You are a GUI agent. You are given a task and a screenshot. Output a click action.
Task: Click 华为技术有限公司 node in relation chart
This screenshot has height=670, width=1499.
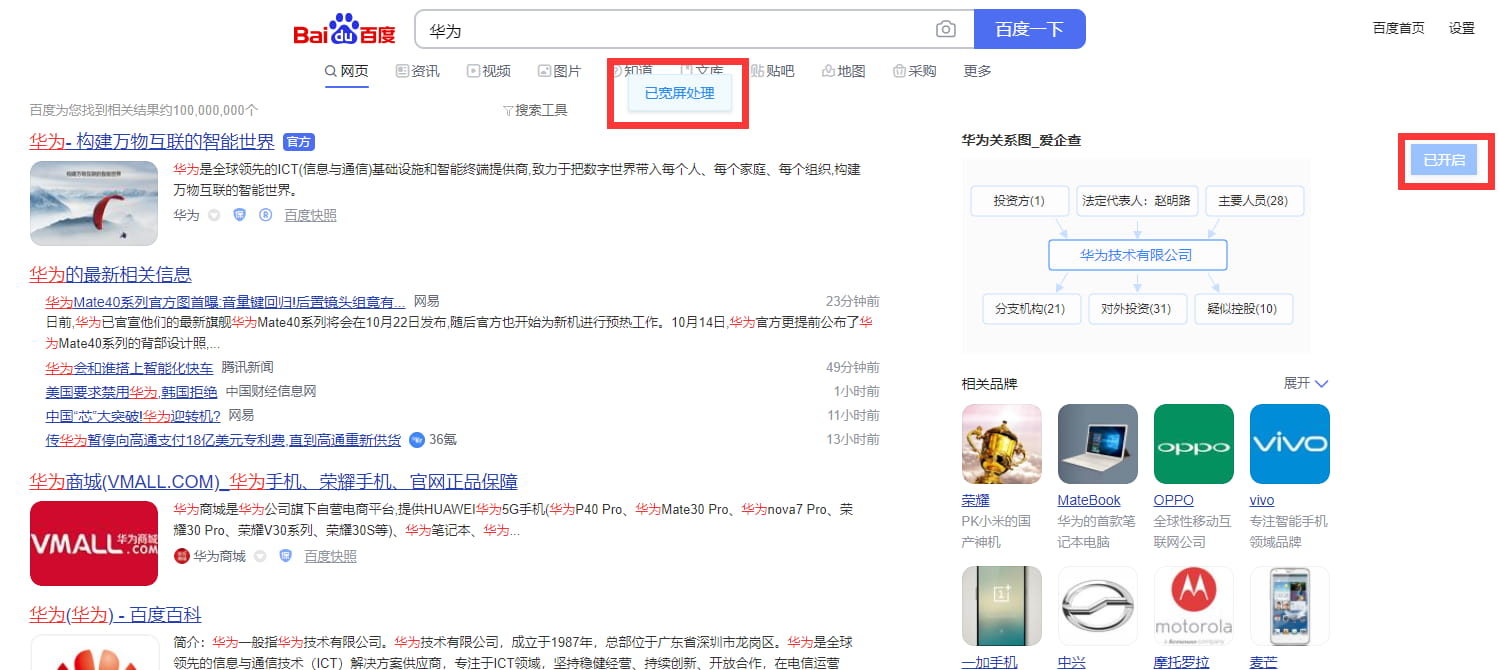(x=1136, y=255)
